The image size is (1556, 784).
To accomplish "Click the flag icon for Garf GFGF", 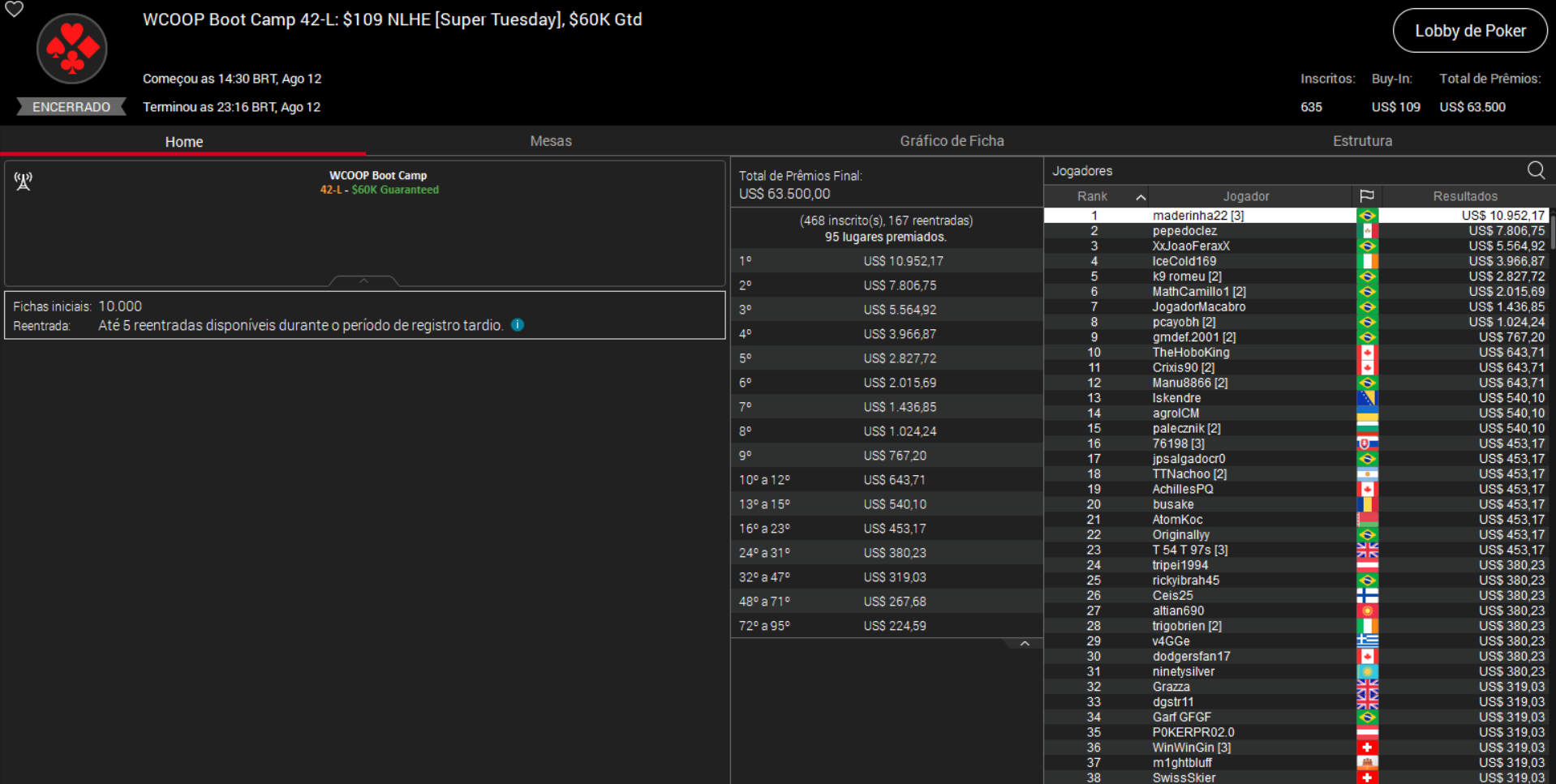I will click(1367, 718).
